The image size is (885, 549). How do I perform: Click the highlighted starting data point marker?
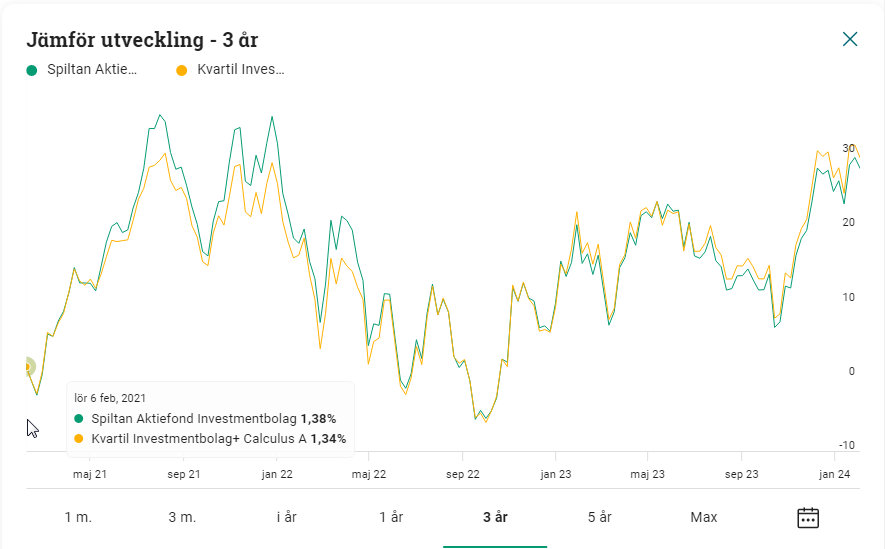click(x=27, y=368)
